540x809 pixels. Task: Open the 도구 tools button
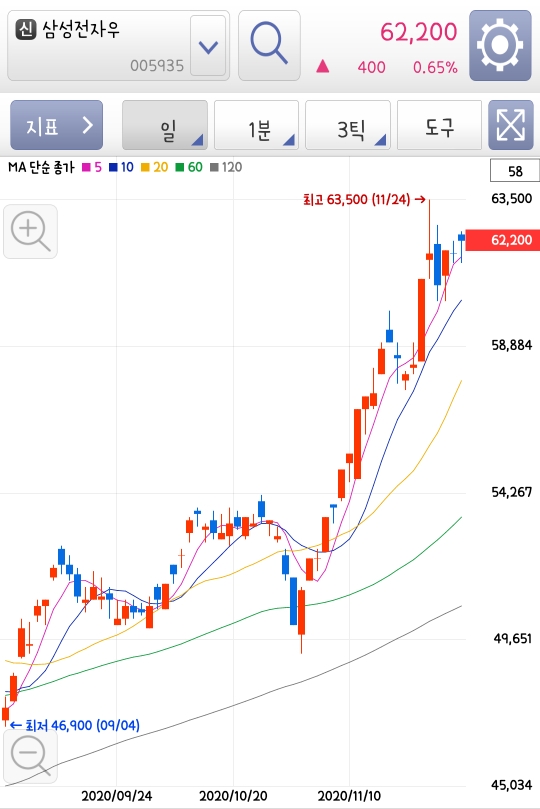(x=439, y=125)
